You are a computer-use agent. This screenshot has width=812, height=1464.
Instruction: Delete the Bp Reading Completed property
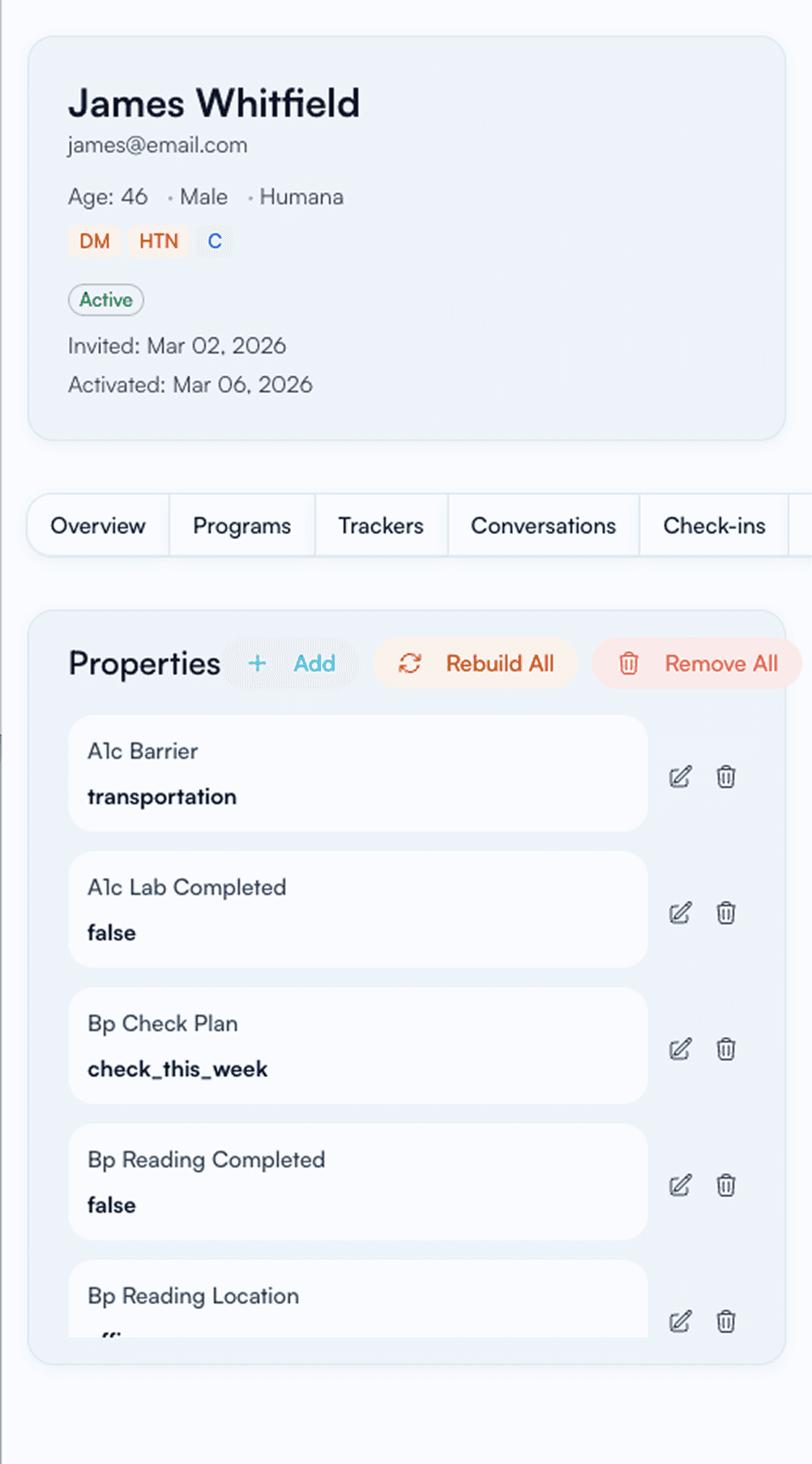pyautogui.click(x=726, y=1185)
